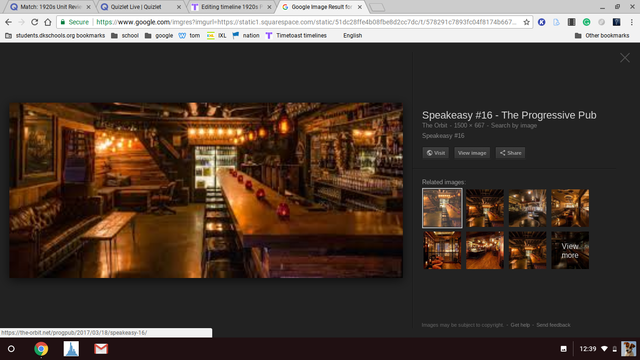640x360 pixels.
Task: Open the first related thumbnail in bottom row
Action: click(x=442, y=250)
